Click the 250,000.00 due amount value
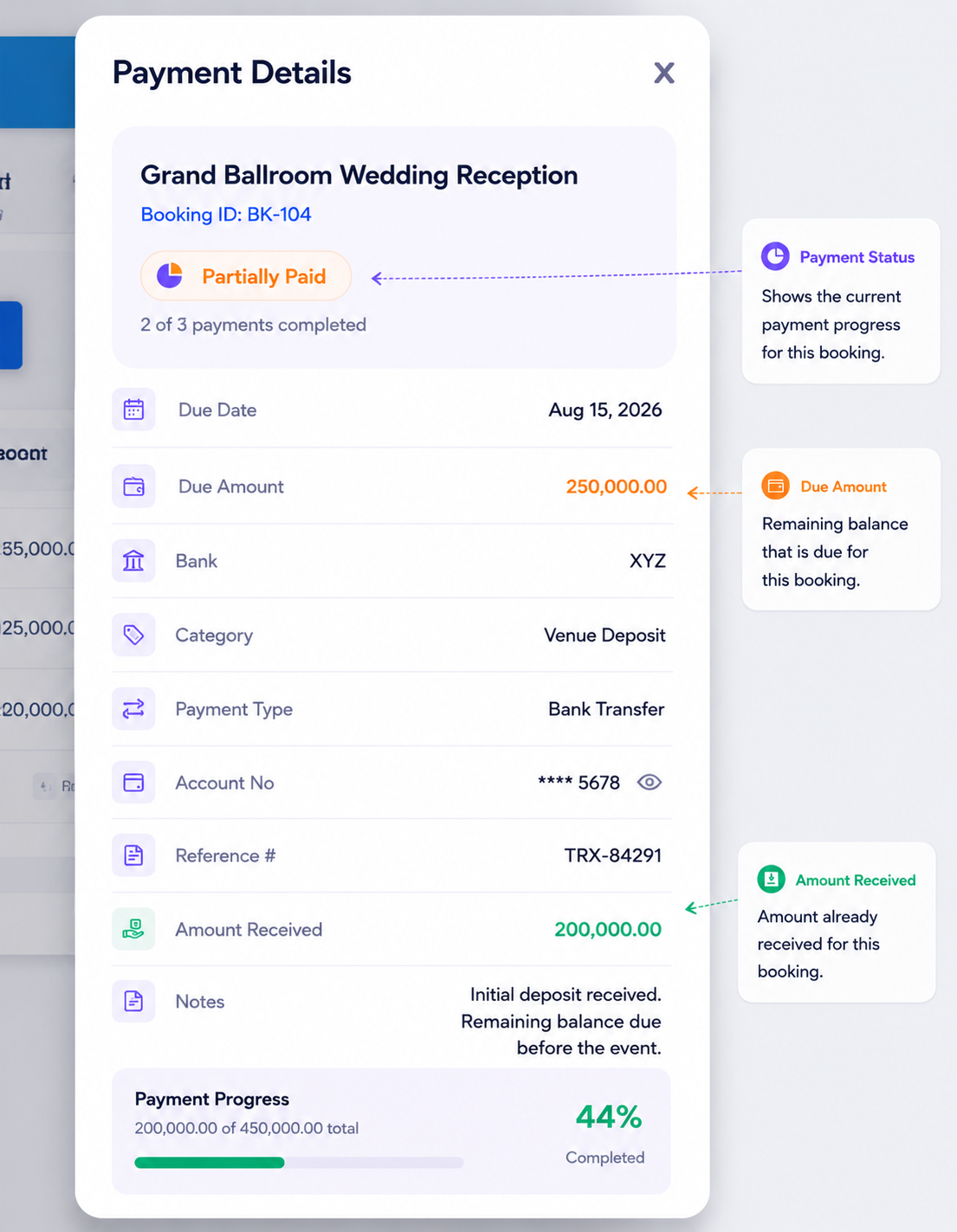The image size is (957, 1232). pyautogui.click(x=617, y=487)
